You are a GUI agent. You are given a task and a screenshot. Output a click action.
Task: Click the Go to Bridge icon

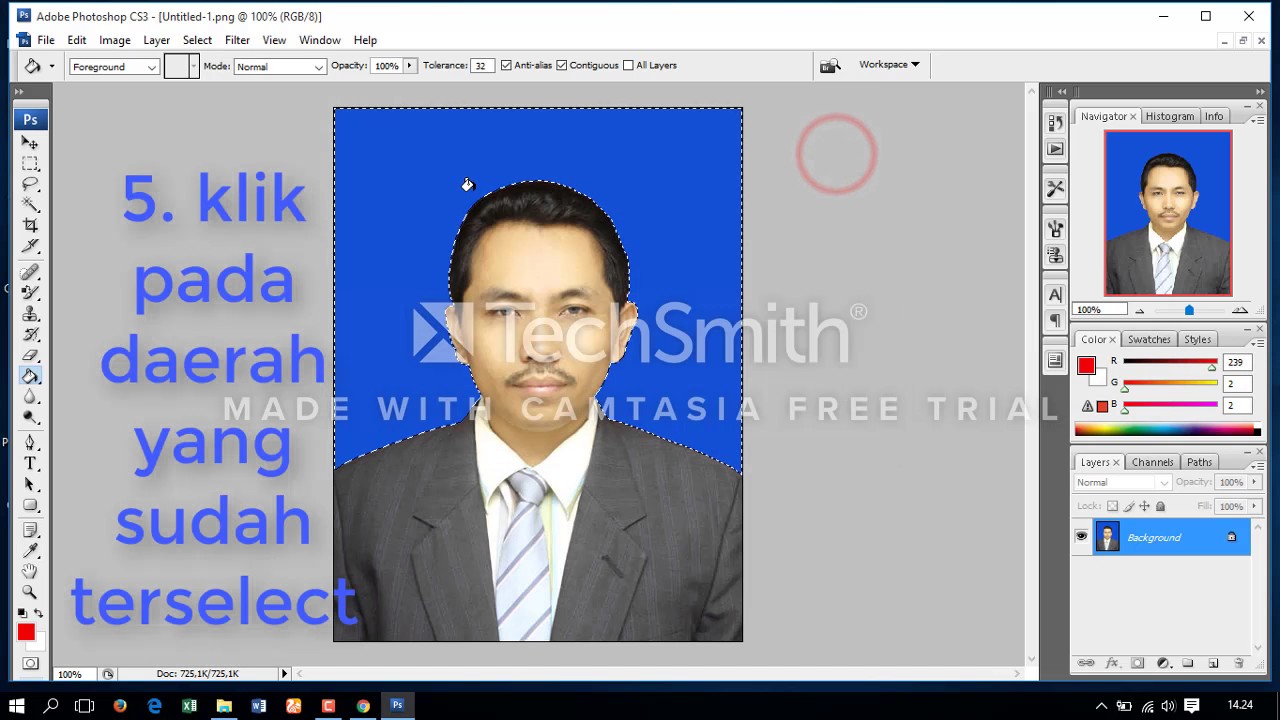[x=830, y=65]
